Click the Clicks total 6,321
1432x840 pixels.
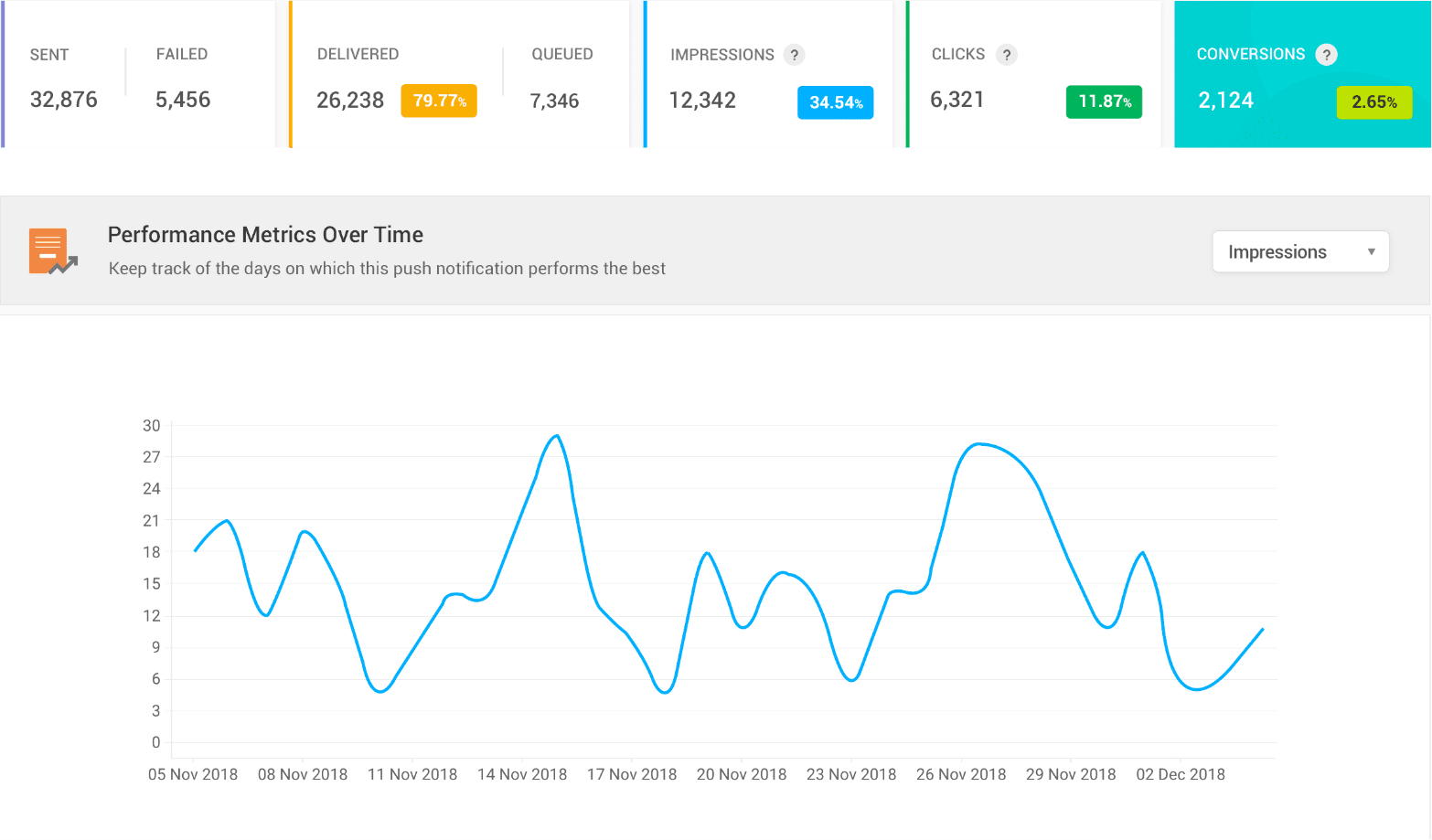956,100
